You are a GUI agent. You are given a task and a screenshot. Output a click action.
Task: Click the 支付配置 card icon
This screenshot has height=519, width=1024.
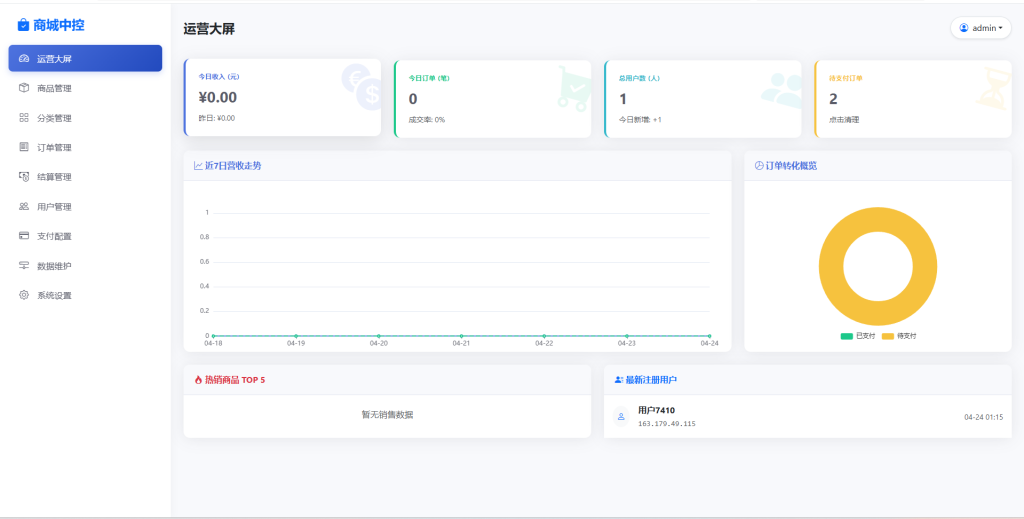tap(24, 236)
